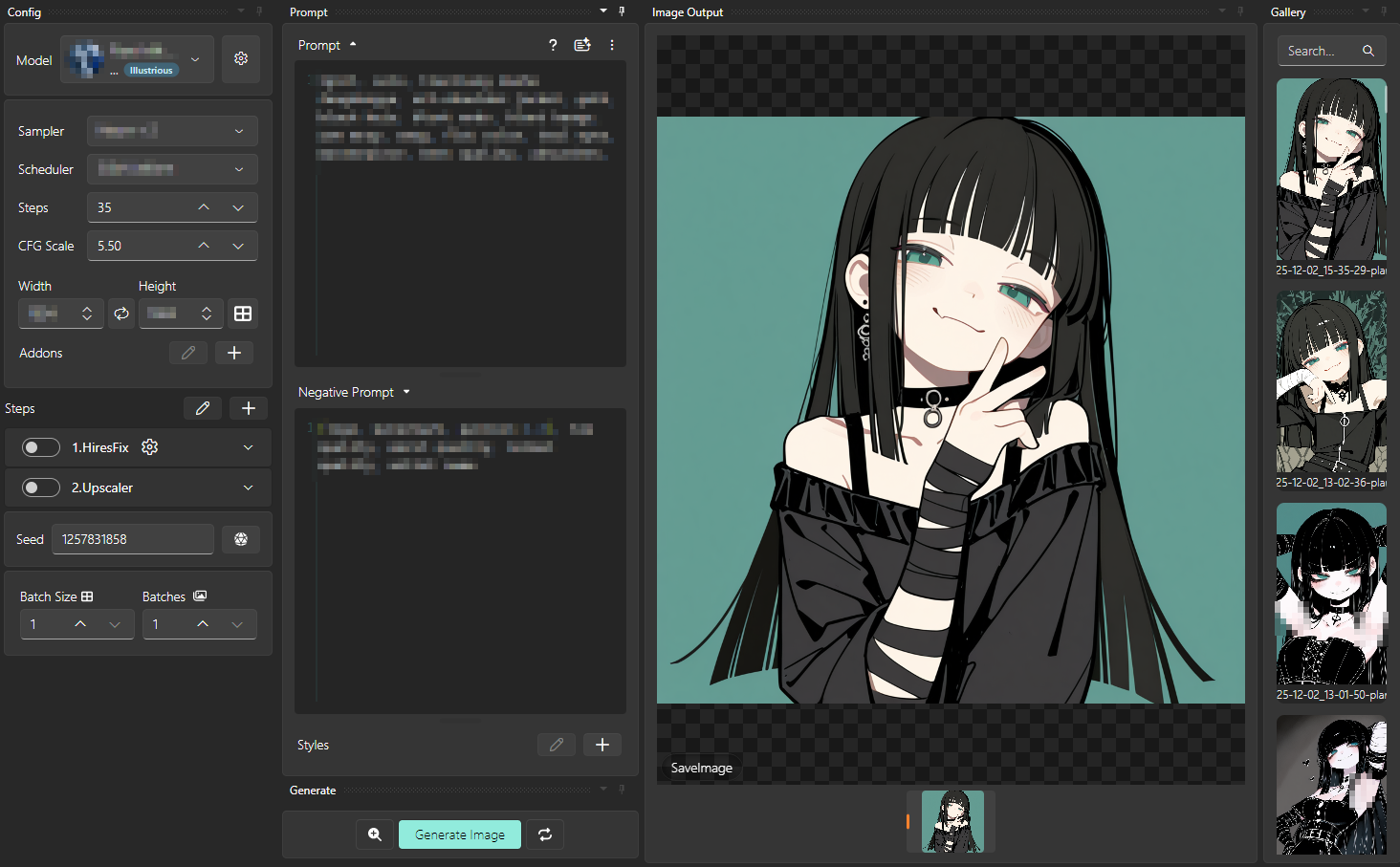Open the Scheduler dropdown
This screenshot has width=1400, height=867.
[172, 169]
